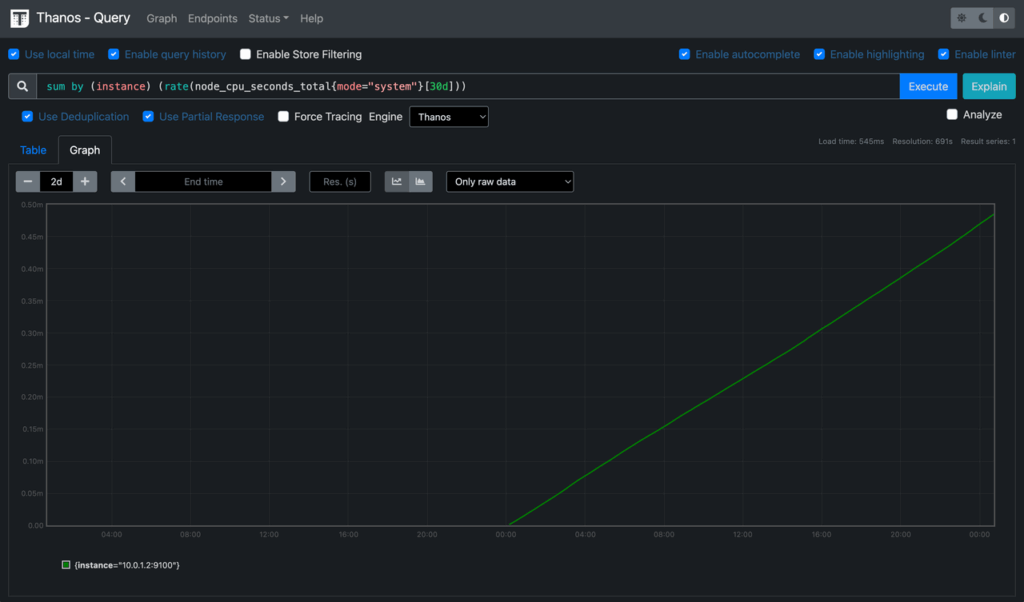Click Thanos - Query title link
This screenshot has width=1024, height=602.
coord(83,18)
